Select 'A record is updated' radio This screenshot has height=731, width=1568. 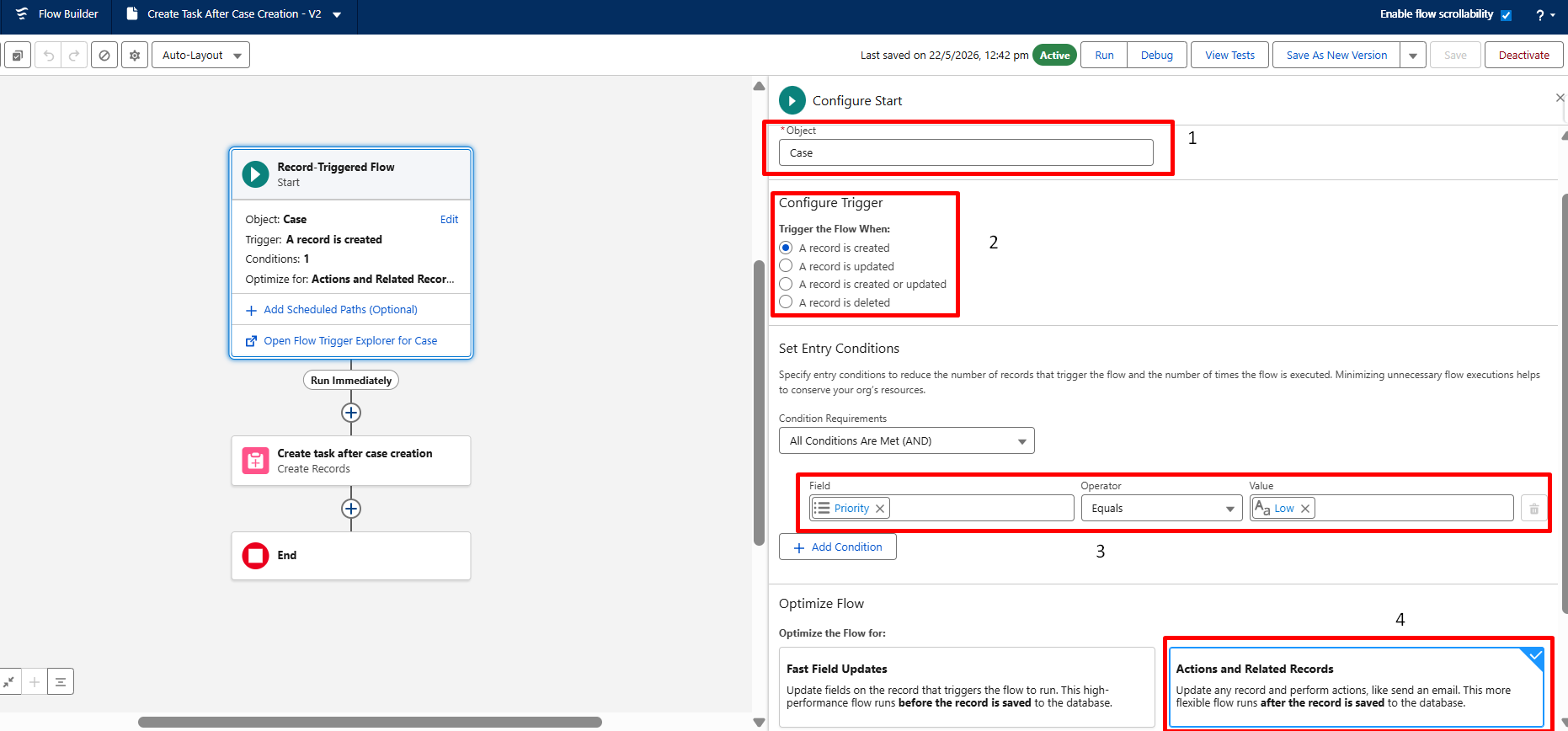pos(786,266)
